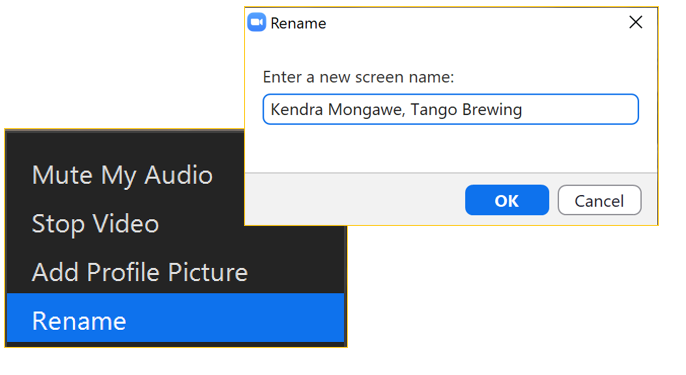Screen dimensions: 686x375
Task: Cancel the Rename dialog
Action: [599, 200]
